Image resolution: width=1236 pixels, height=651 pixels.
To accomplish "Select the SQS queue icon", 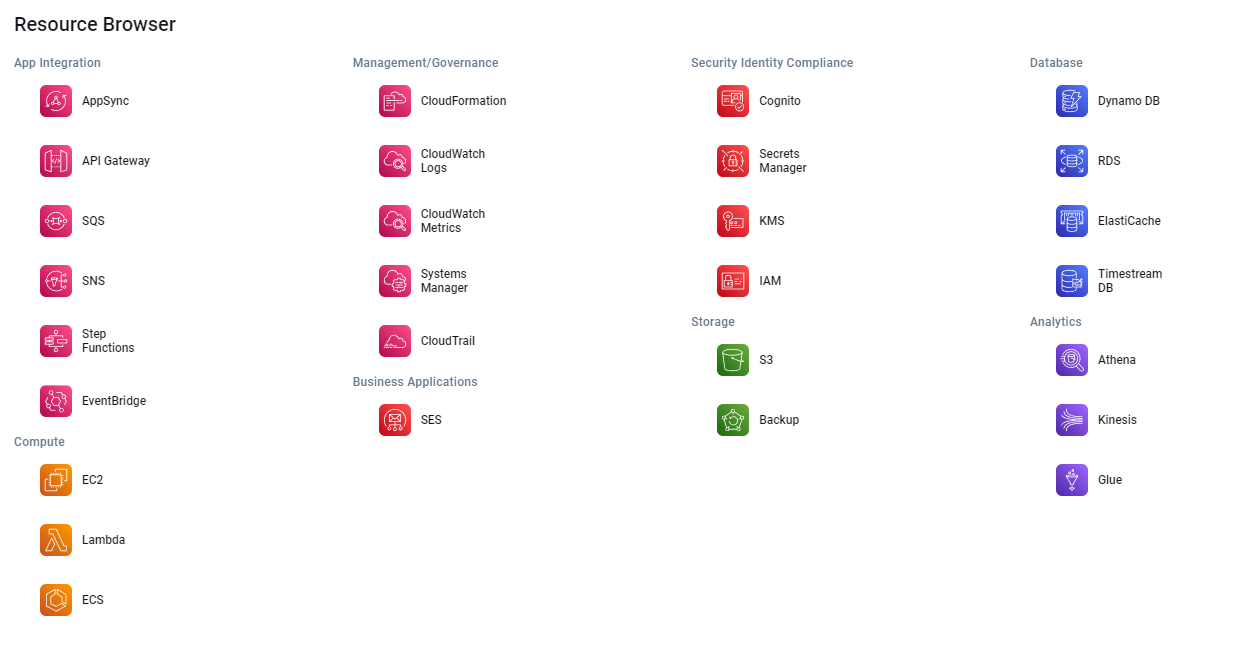I will pyautogui.click(x=56, y=221).
